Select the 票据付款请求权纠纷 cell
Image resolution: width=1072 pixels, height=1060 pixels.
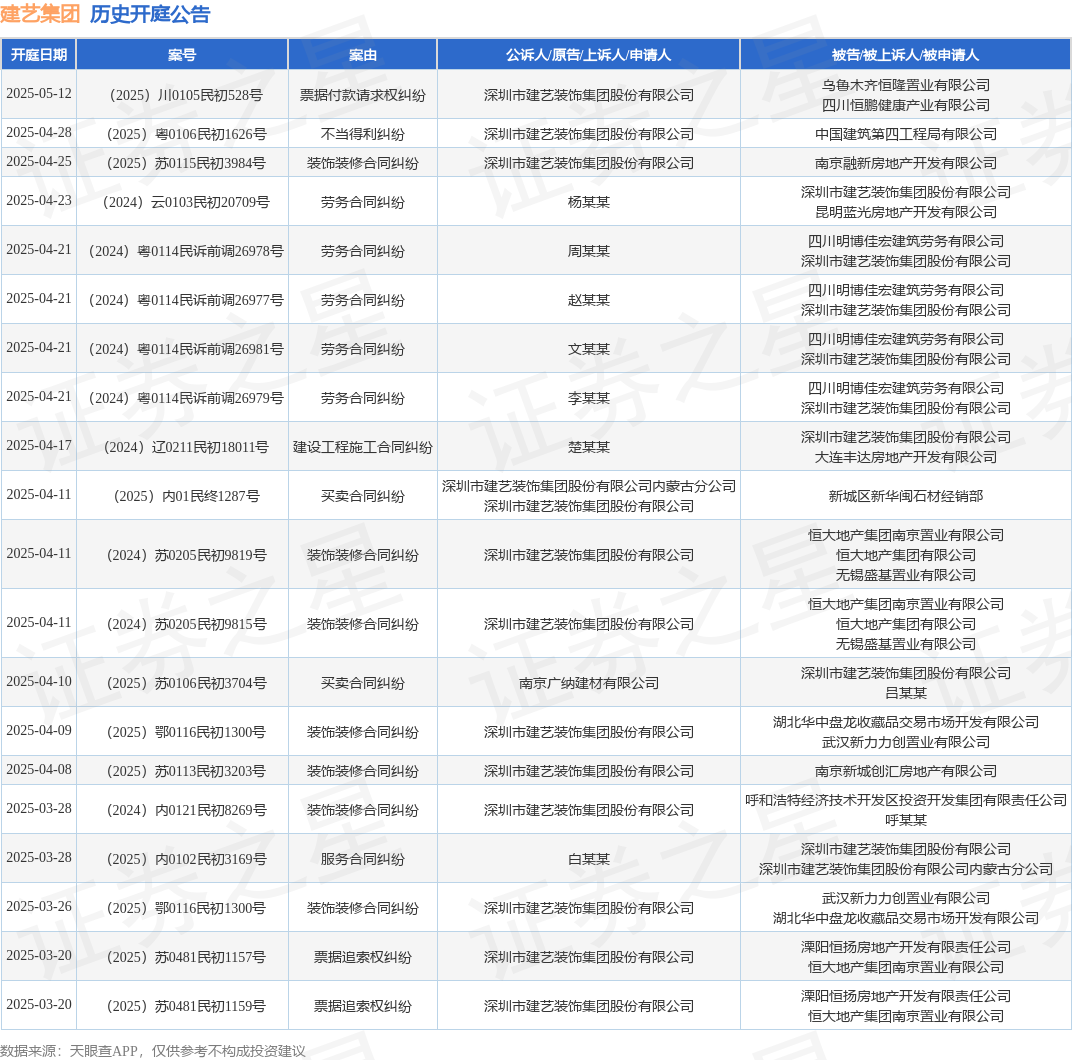[362, 95]
